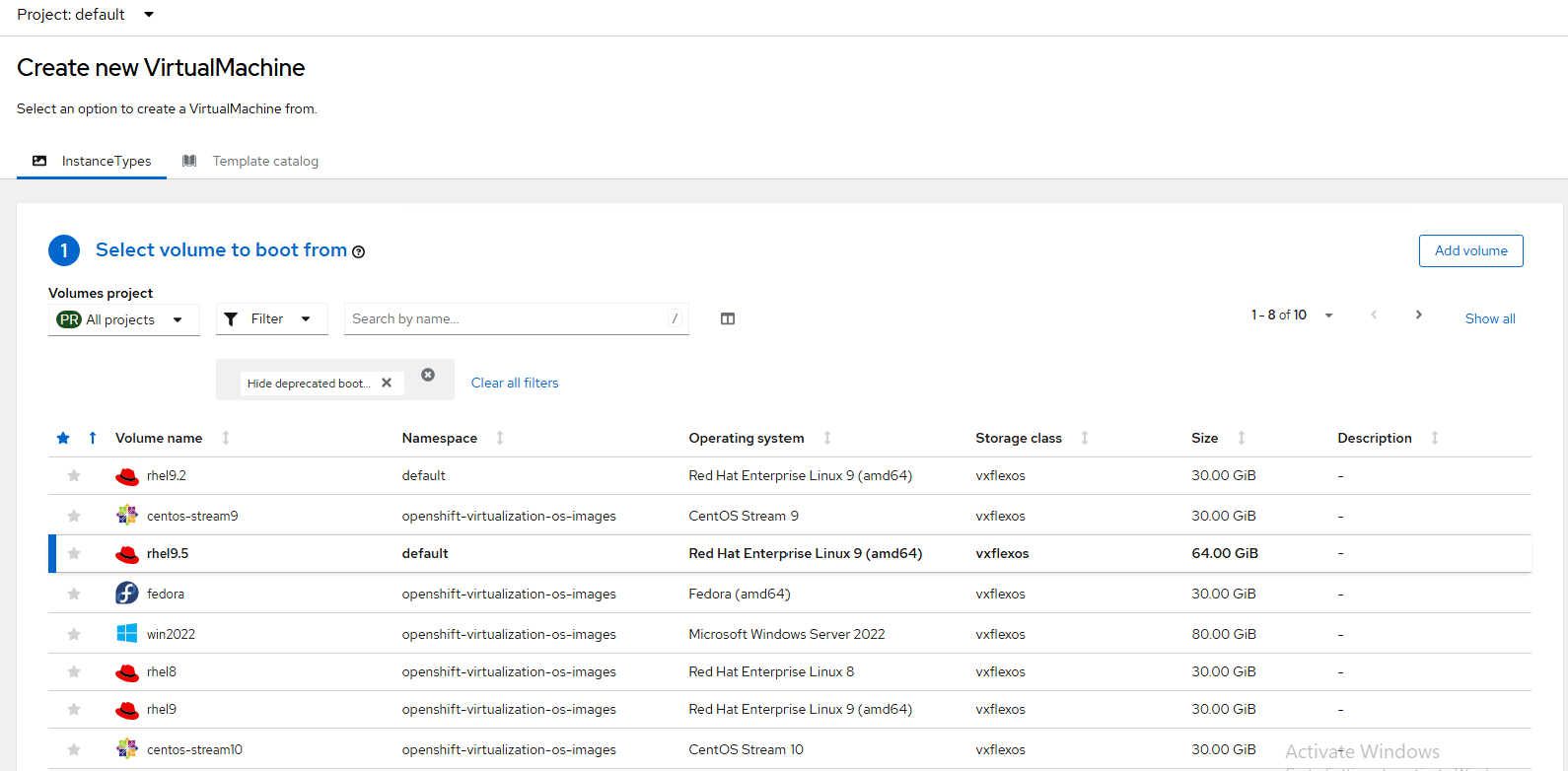Open the All projects volumes dropdown
Image resolution: width=1568 pixels, height=771 pixels.
(x=123, y=319)
